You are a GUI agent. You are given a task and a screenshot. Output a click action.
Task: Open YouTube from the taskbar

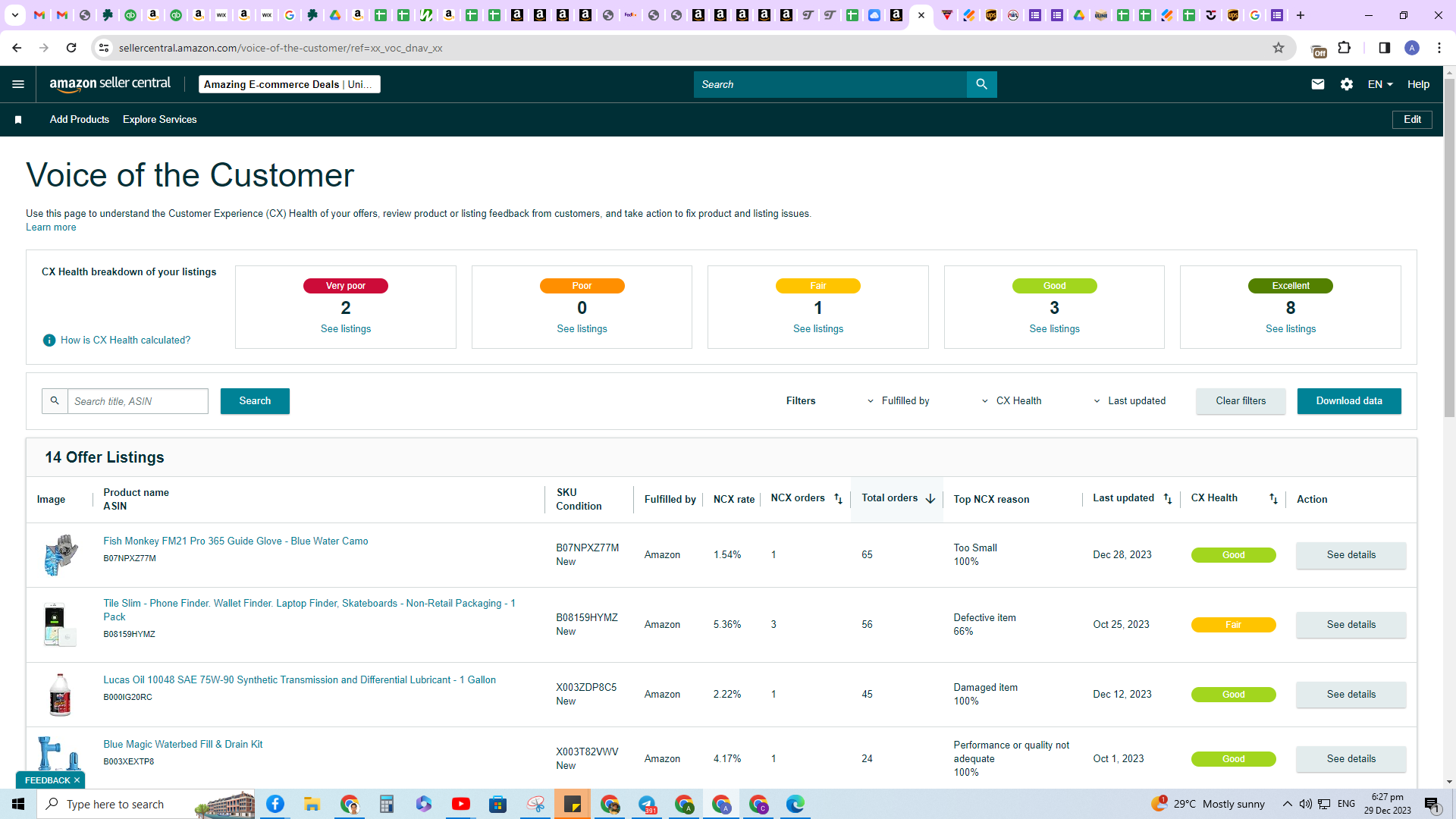coord(461,804)
